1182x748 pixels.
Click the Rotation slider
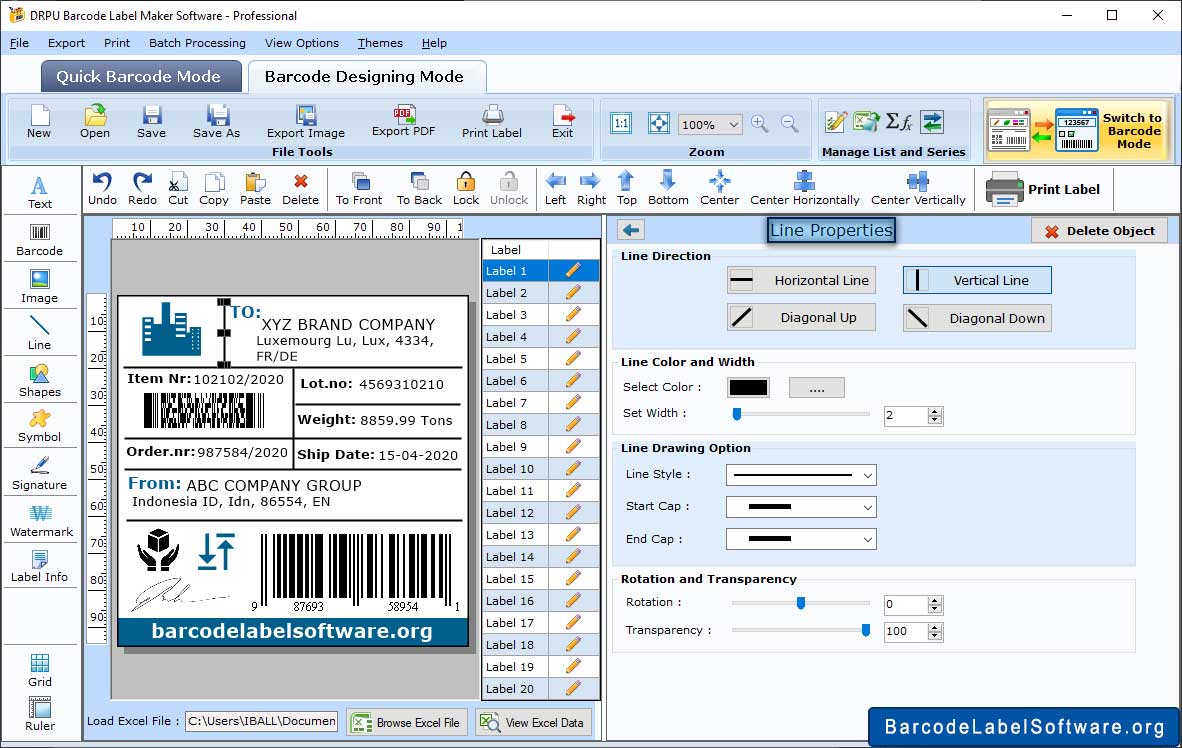tap(801, 603)
